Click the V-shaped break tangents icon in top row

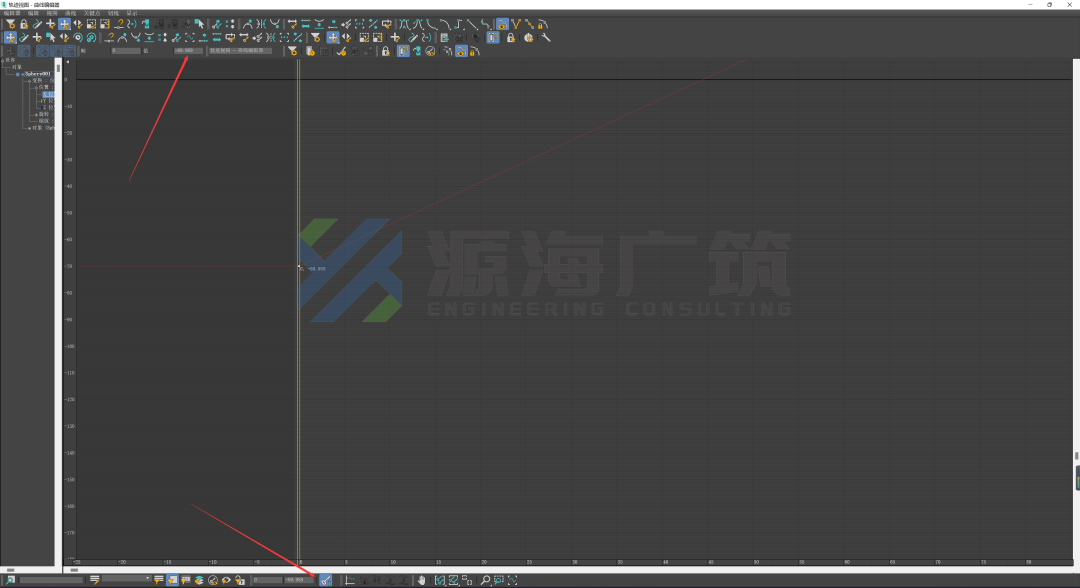(x=516, y=25)
